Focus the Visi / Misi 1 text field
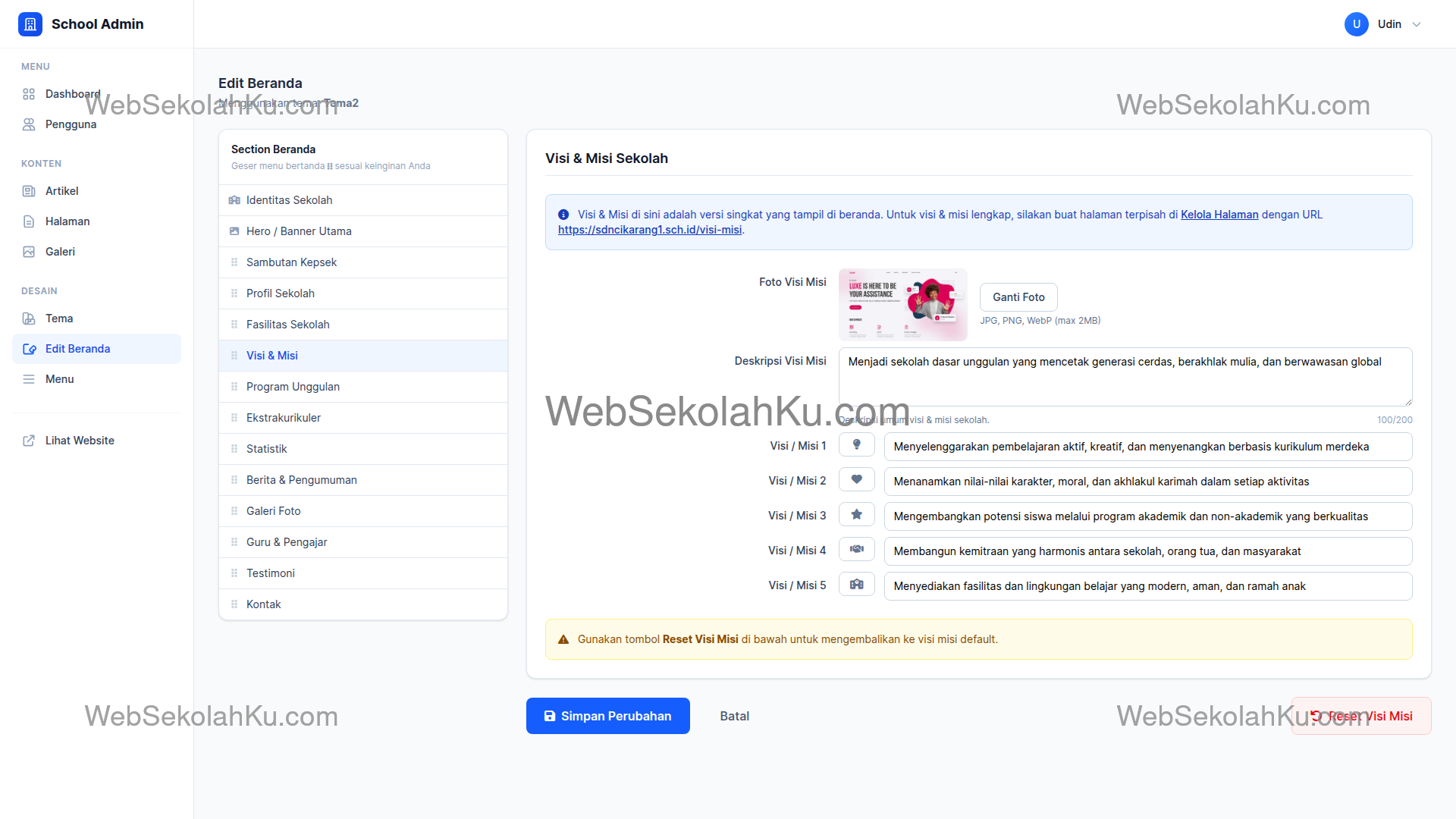Viewport: 1456px width, 819px height. click(x=1148, y=447)
